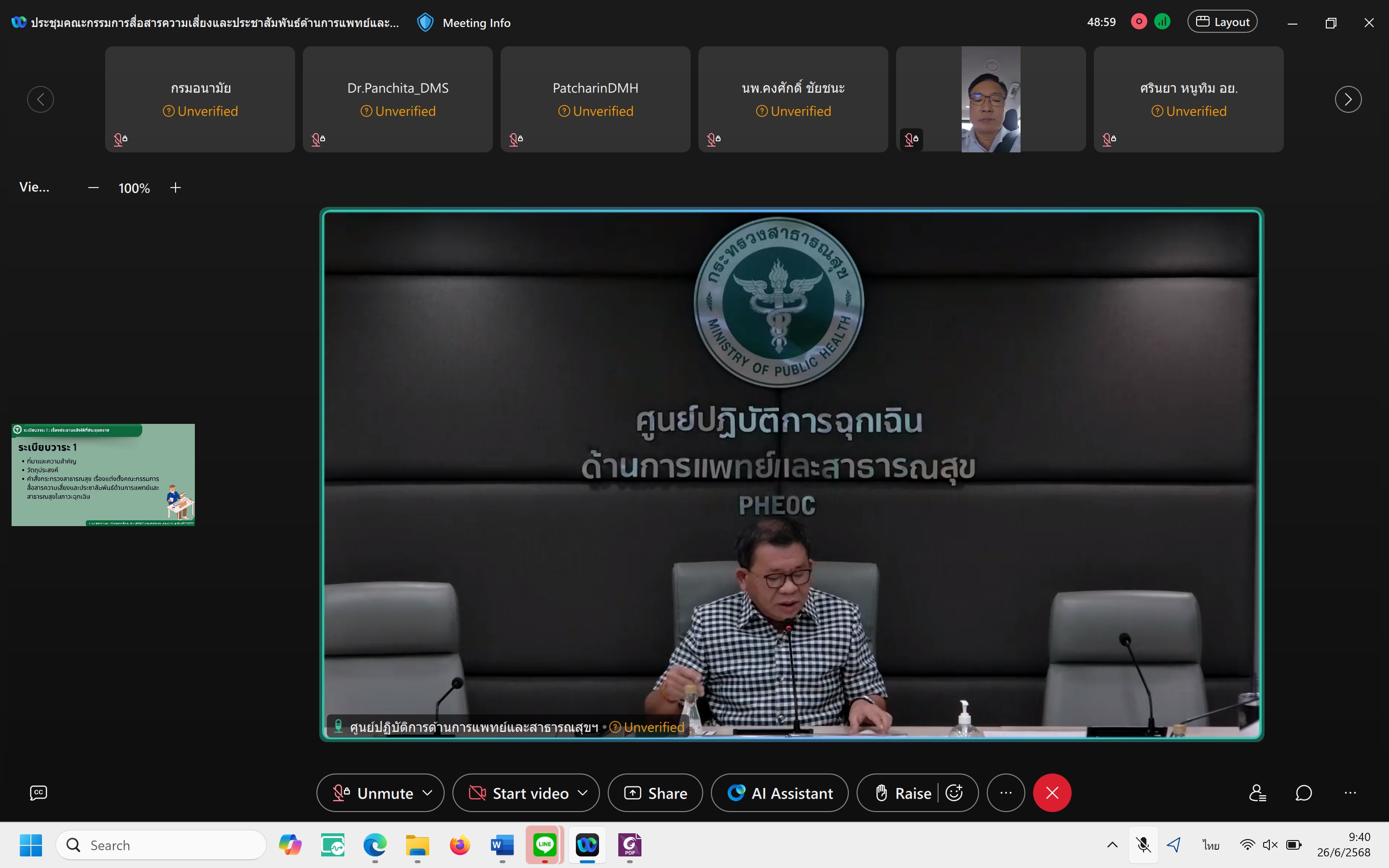Open the taskbar app left of Edge
The width and height of the screenshot is (1389, 868).
(x=332, y=845)
